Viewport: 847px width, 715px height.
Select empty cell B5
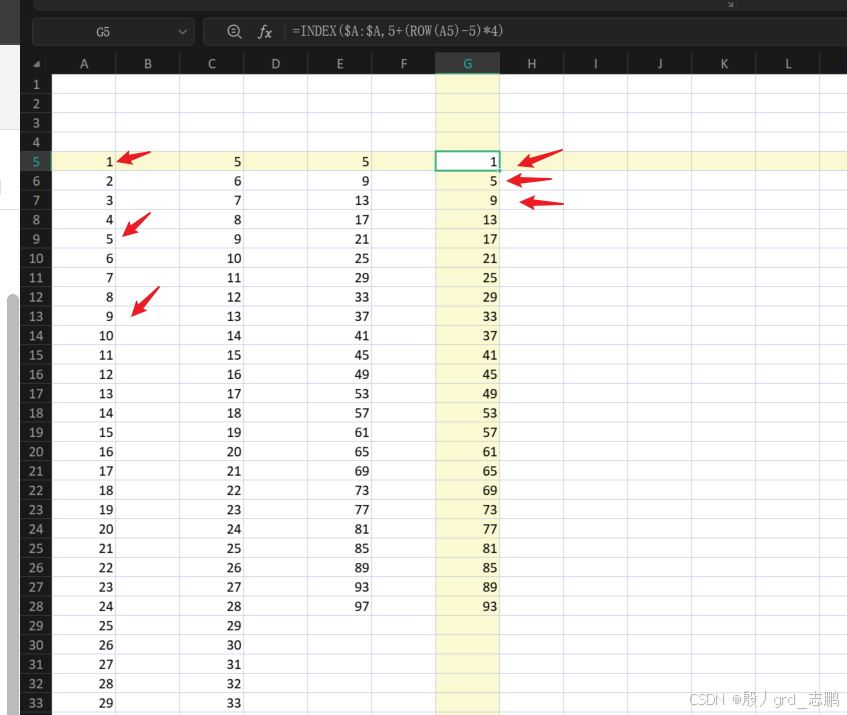click(147, 161)
